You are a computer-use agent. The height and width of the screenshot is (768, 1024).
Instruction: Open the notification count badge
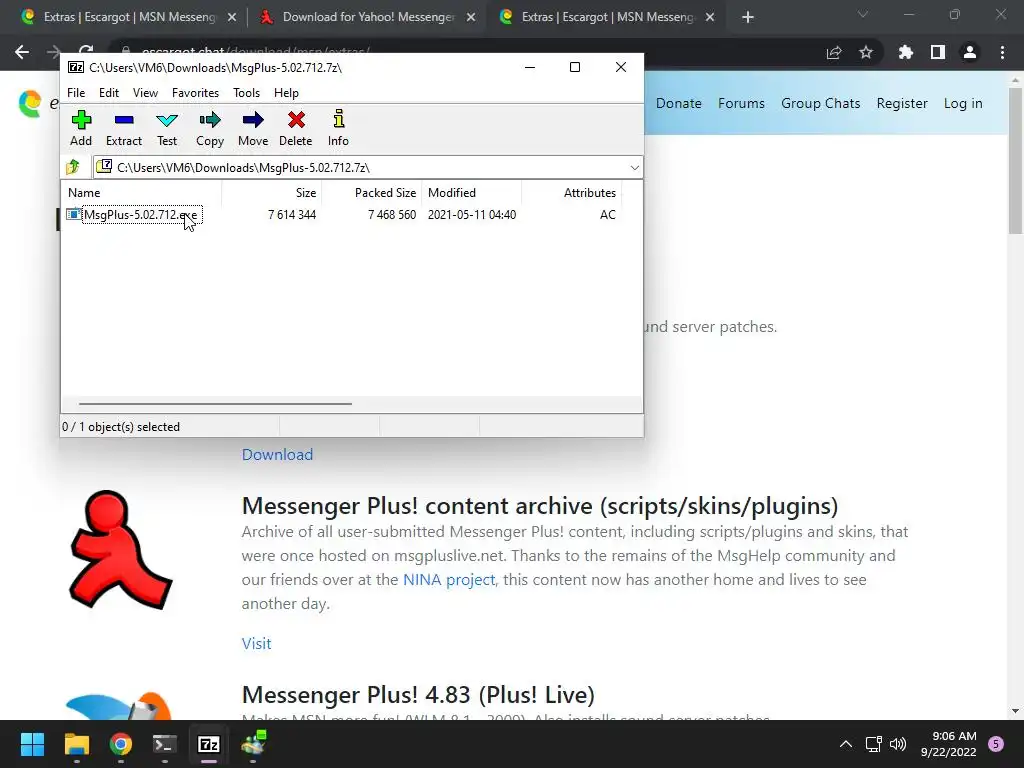pos(996,744)
